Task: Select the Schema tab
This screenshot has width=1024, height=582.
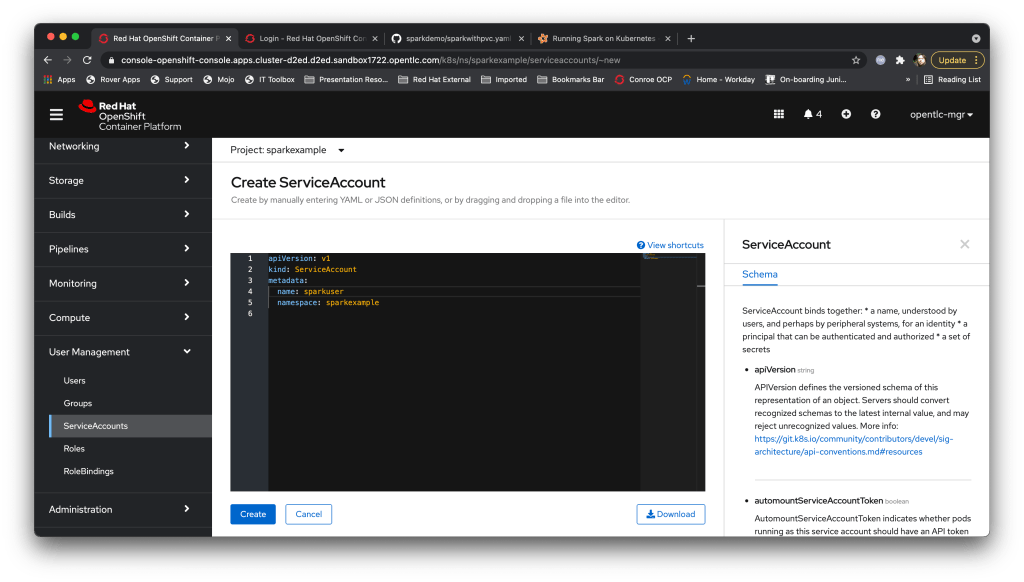Action: (759, 274)
